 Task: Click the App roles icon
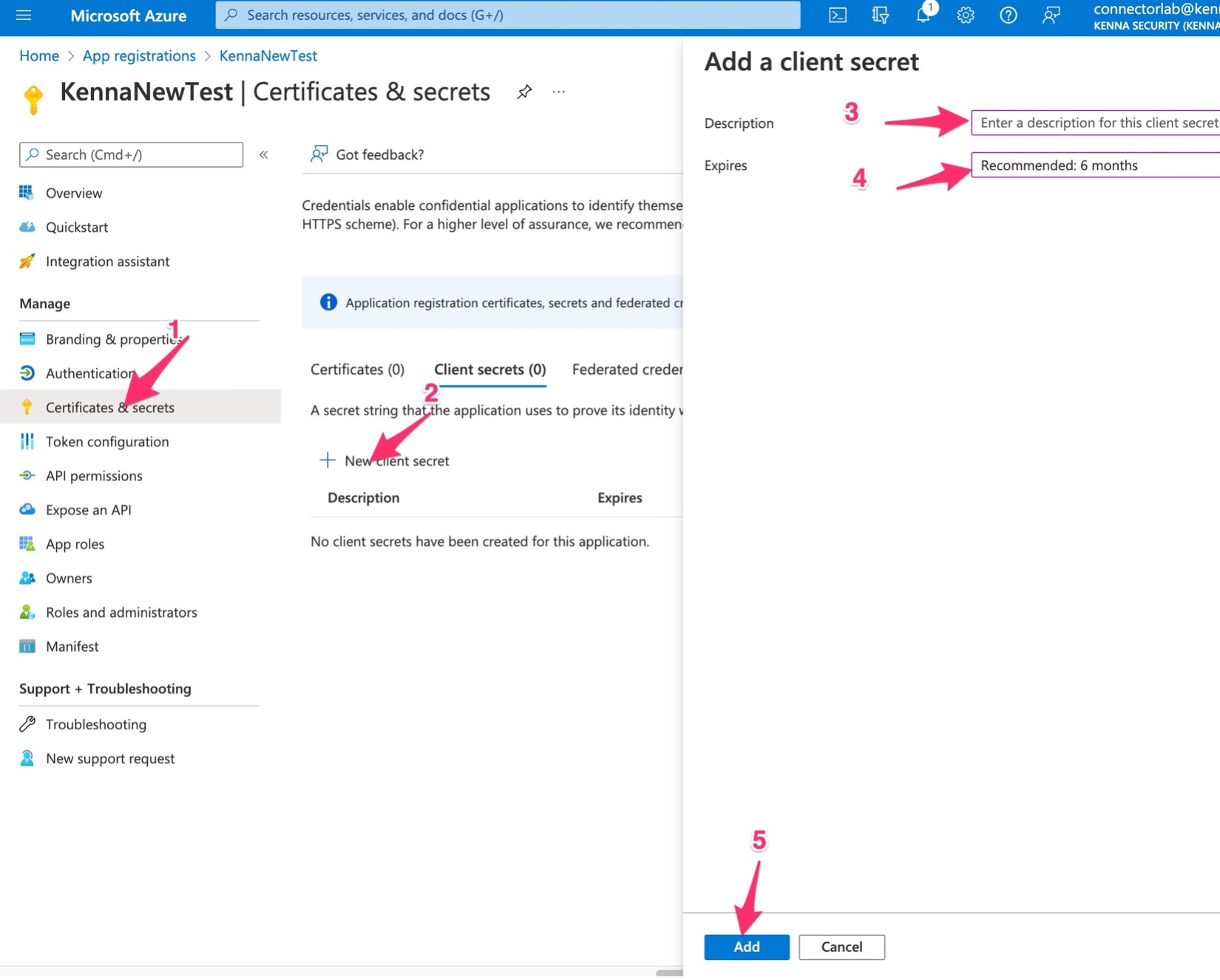(x=27, y=544)
